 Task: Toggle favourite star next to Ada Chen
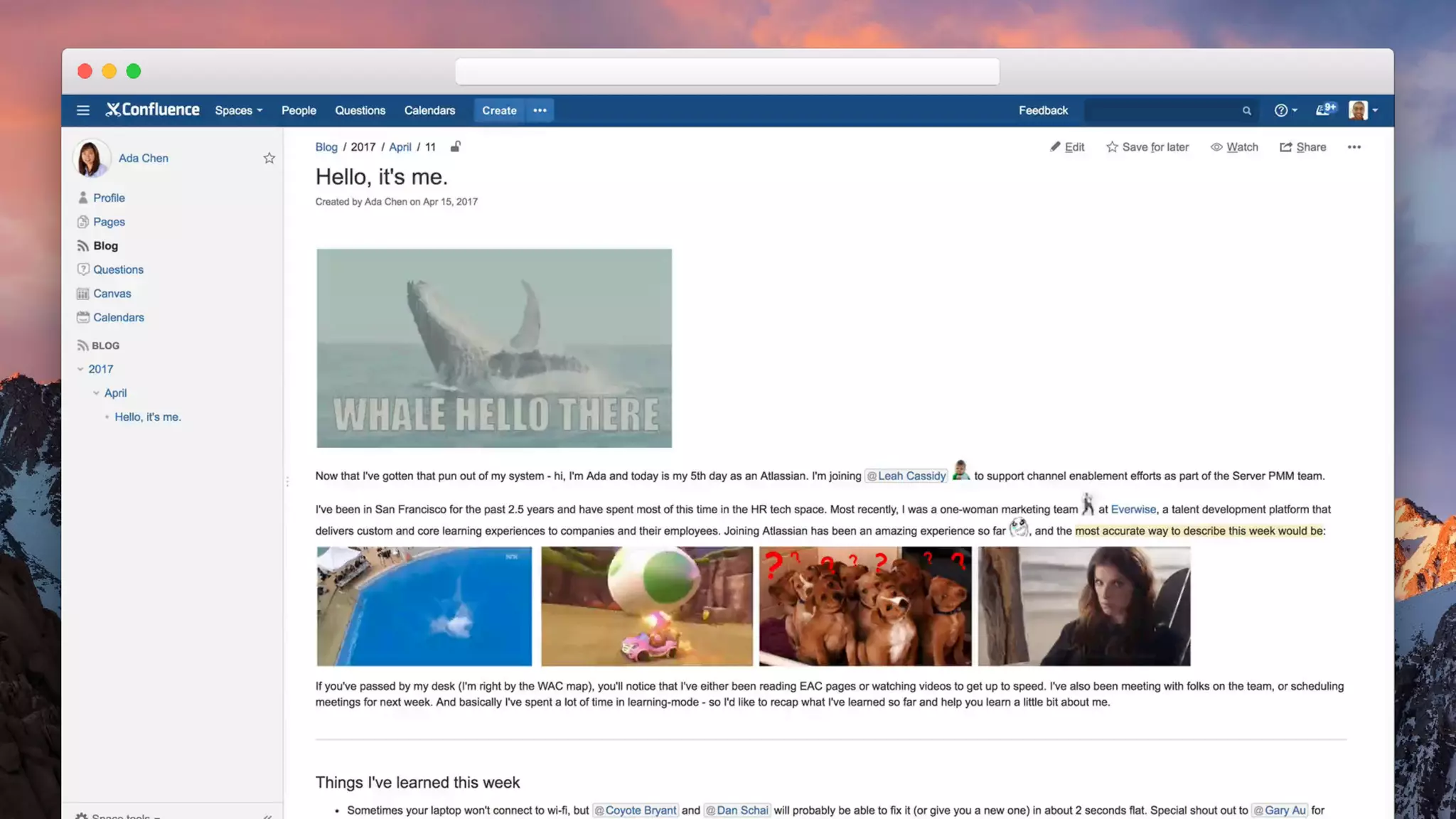(269, 158)
